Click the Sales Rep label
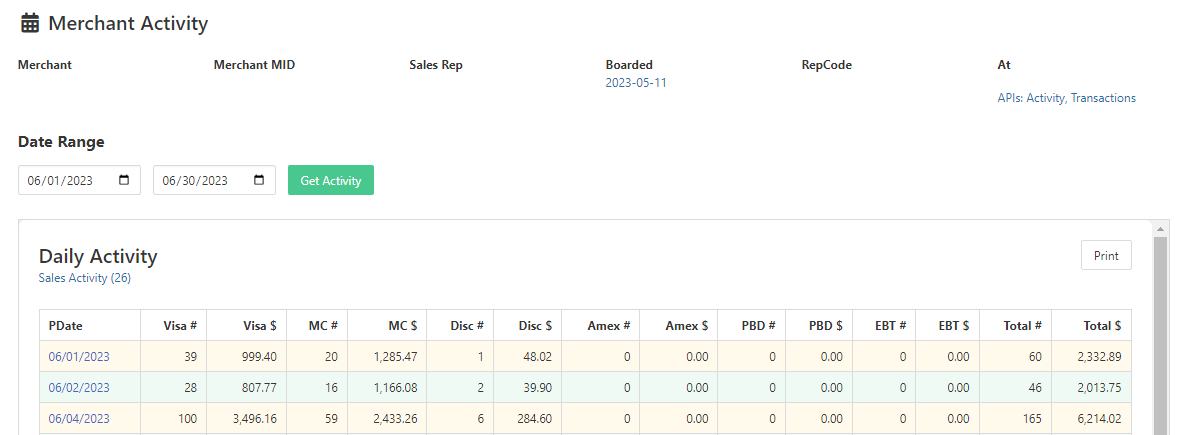Viewport: 1182px width, 435px height. tap(436, 65)
